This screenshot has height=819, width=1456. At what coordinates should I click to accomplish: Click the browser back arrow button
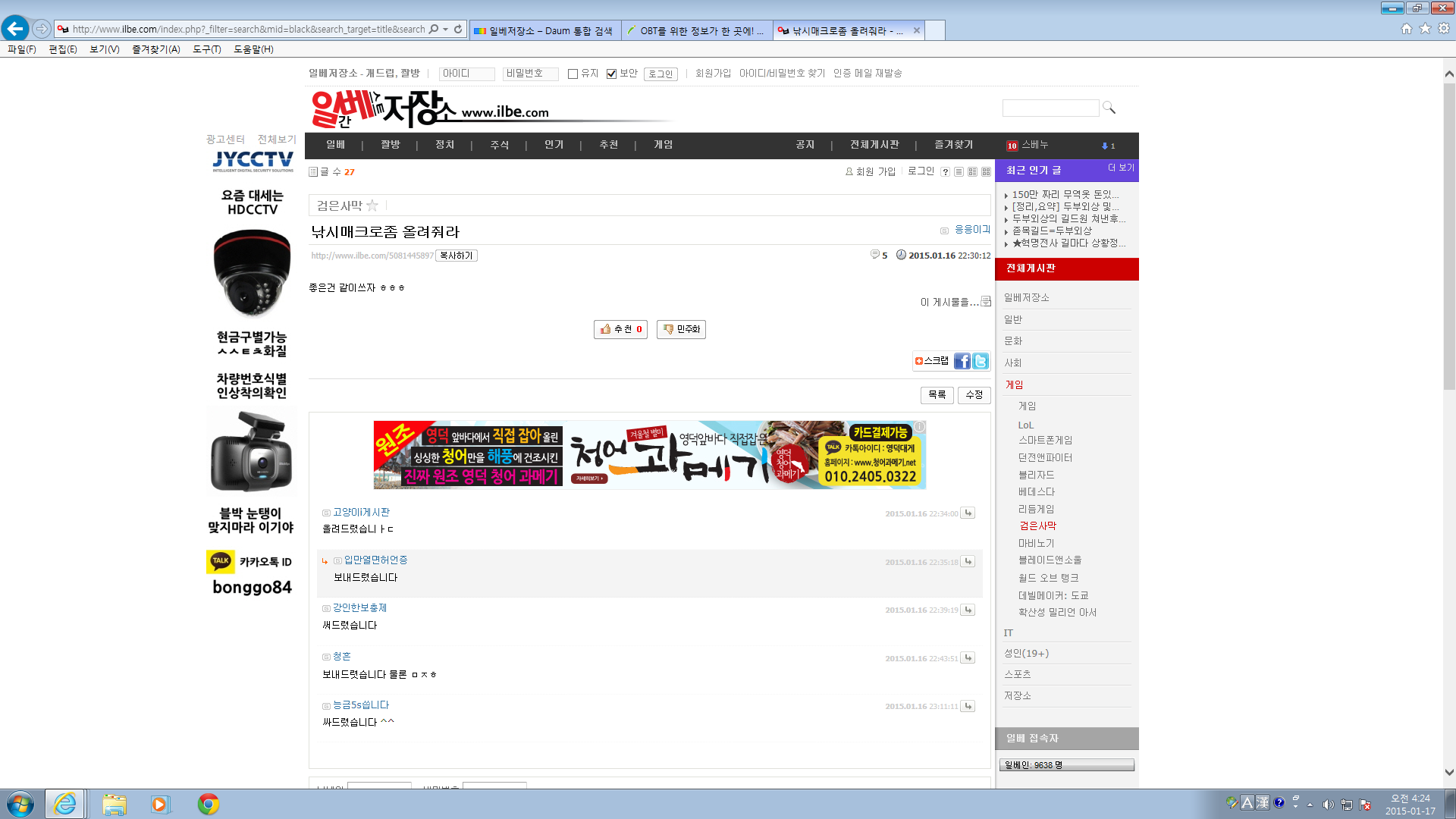pyautogui.click(x=15, y=29)
